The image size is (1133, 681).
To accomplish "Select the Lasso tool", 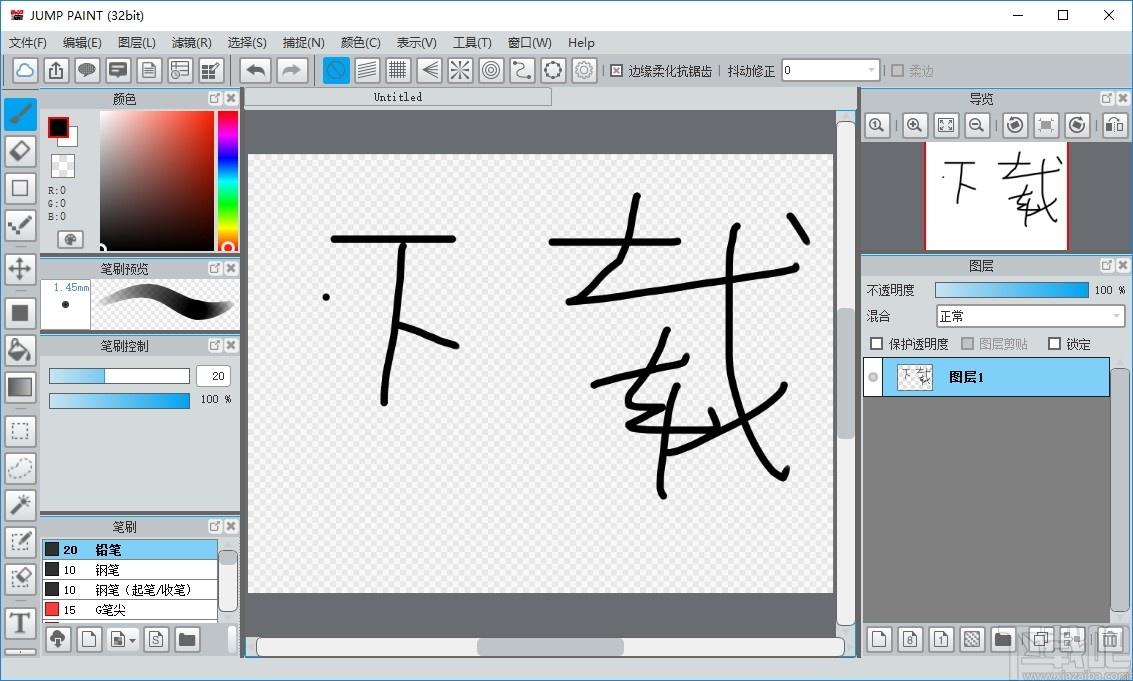I will point(20,468).
